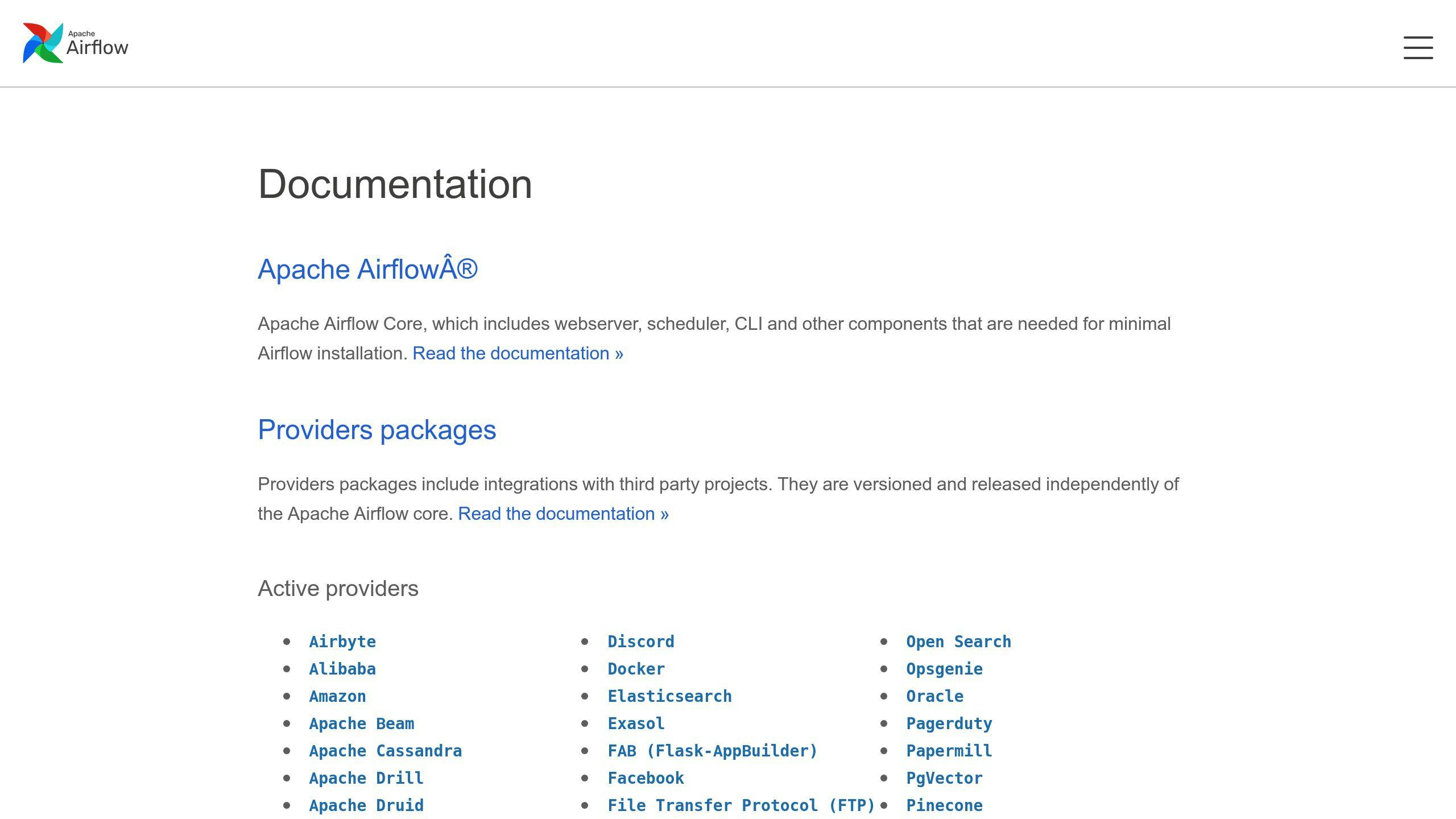
Task: Select the PgVector provider entry
Action: click(x=944, y=778)
